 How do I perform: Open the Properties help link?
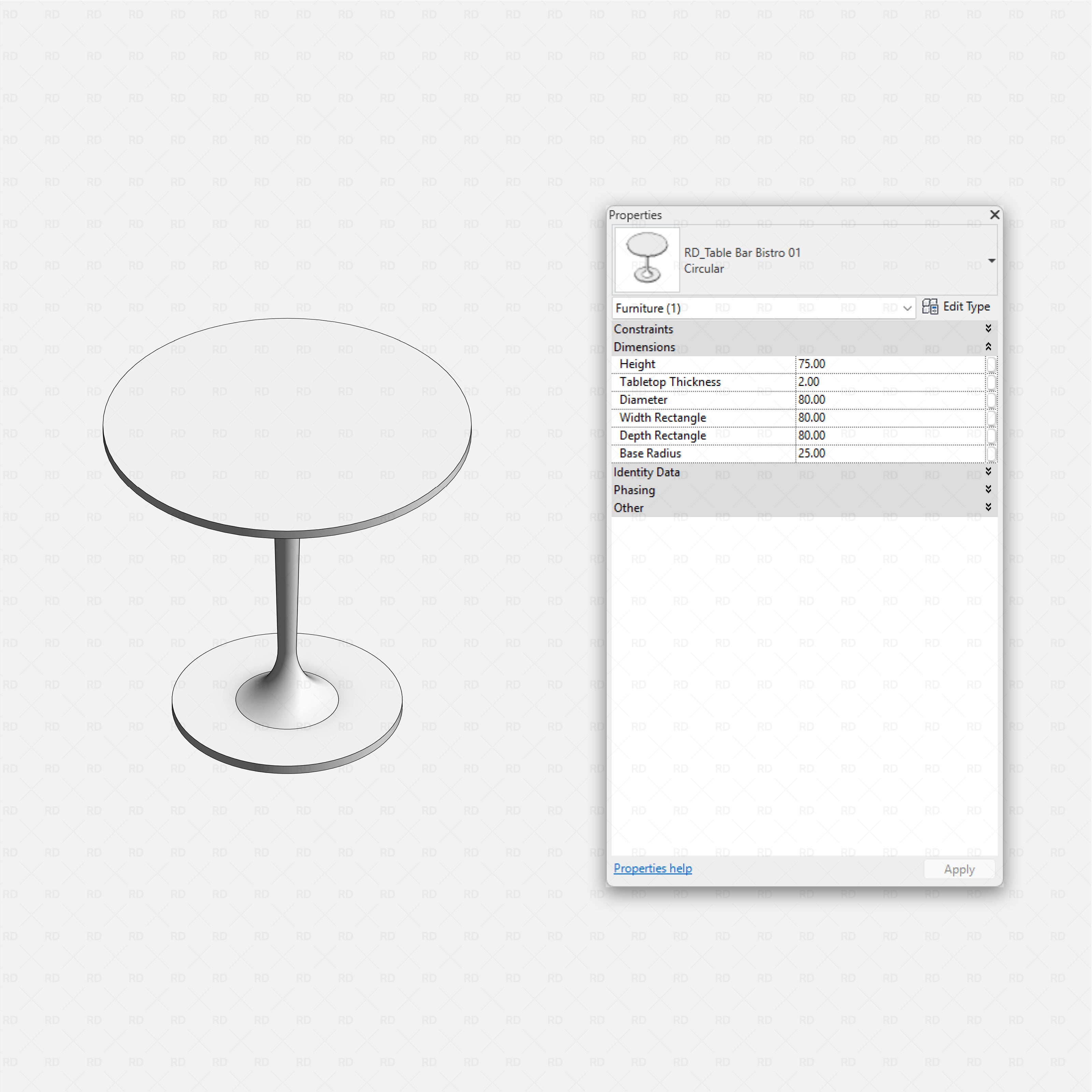pos(652,868)
